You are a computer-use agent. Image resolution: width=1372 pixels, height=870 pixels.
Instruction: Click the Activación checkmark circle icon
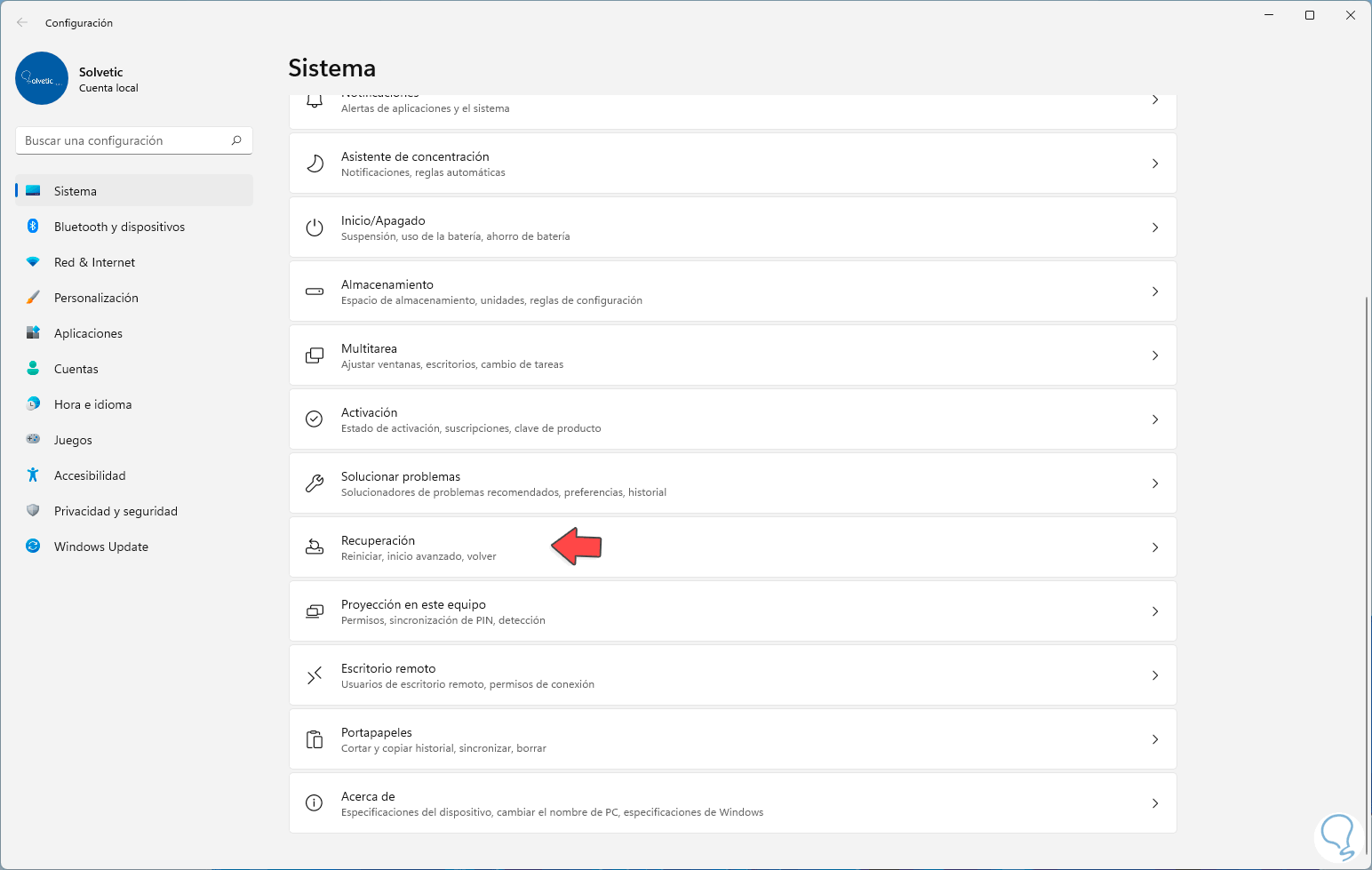pyautogui.click(x=315, y=419)
